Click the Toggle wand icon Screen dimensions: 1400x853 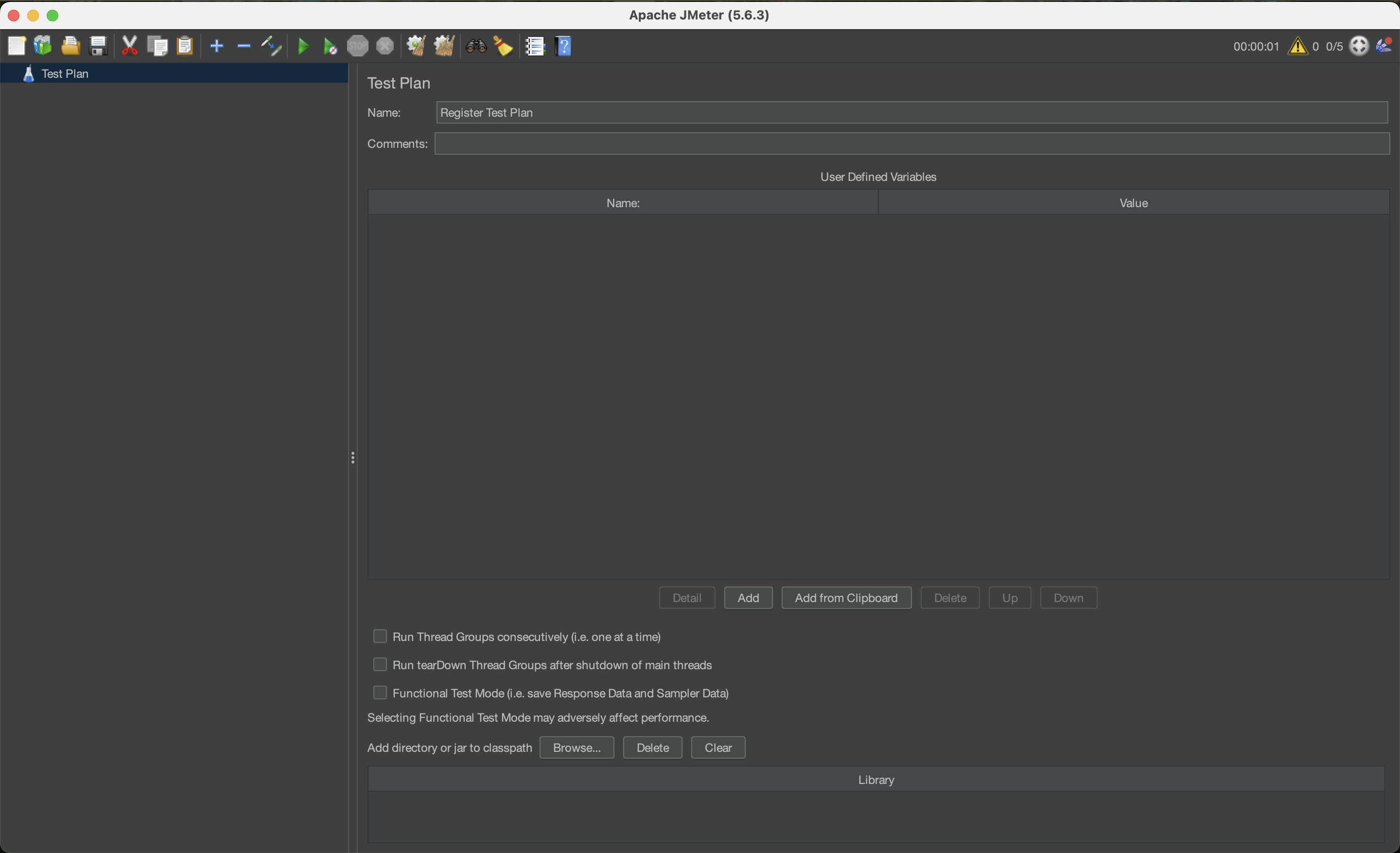point(271,46)
